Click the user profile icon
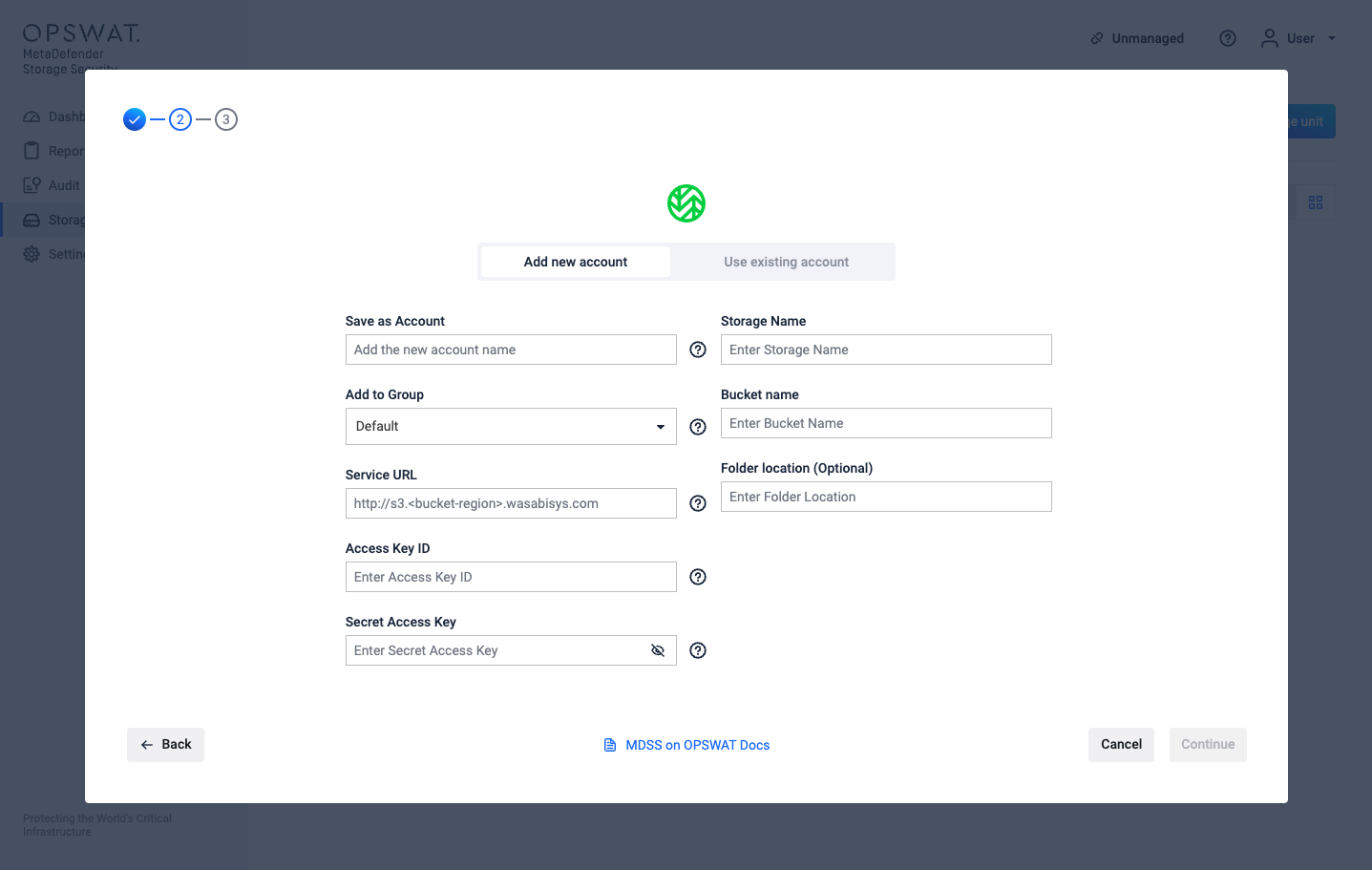Image resolution: width=1372 pixels, height=870 pixels. [1270, 38]
